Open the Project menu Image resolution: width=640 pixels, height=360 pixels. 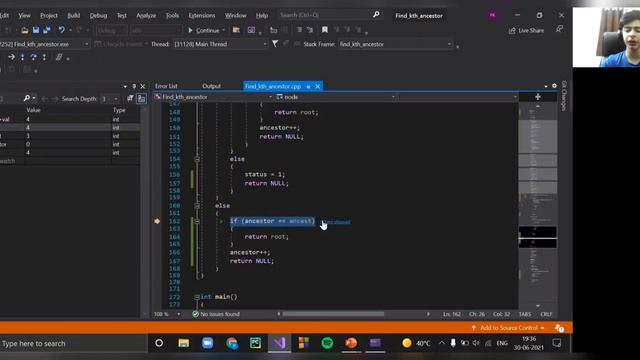coord(49,15)
